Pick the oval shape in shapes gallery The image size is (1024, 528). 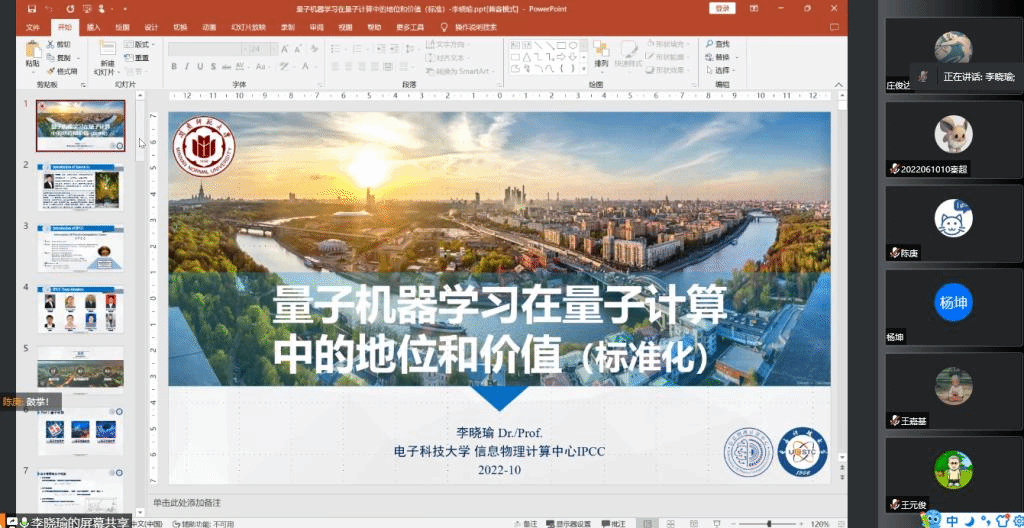573,45
